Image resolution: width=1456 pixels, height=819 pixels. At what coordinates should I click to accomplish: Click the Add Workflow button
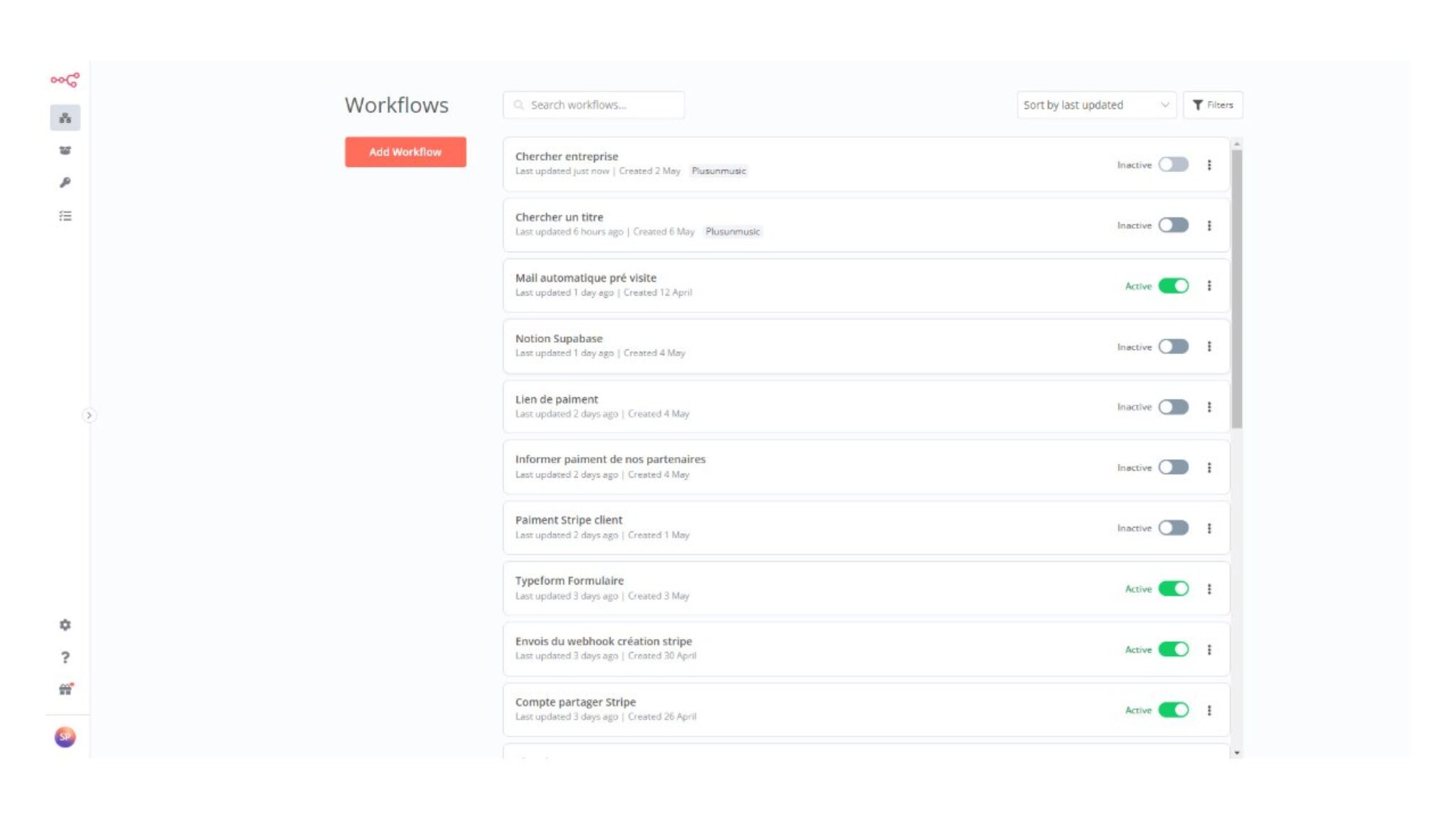click(x=405, y=151)
